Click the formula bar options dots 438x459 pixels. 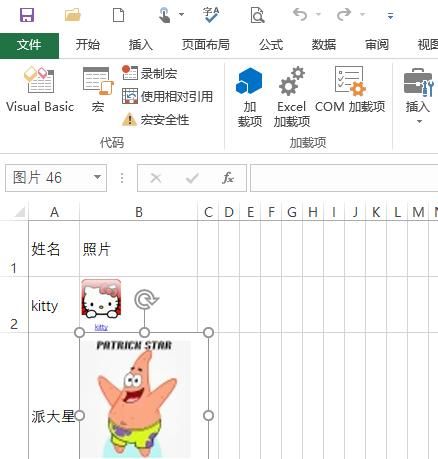tap(122, 178)
